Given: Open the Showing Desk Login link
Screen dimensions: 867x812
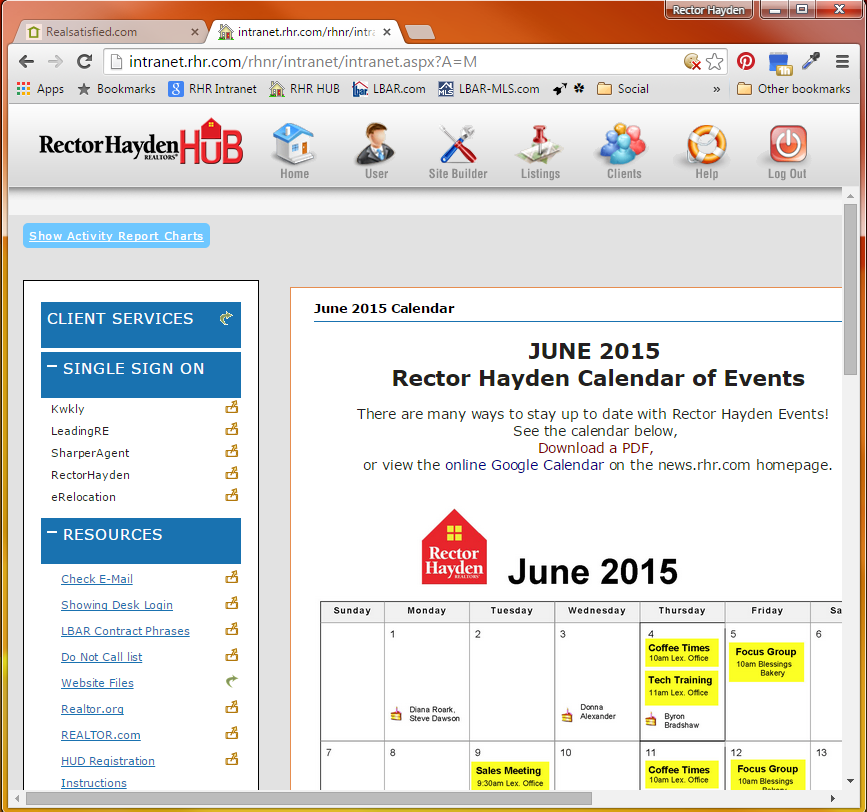Looking at the screenshot, I should pos(117,605).
